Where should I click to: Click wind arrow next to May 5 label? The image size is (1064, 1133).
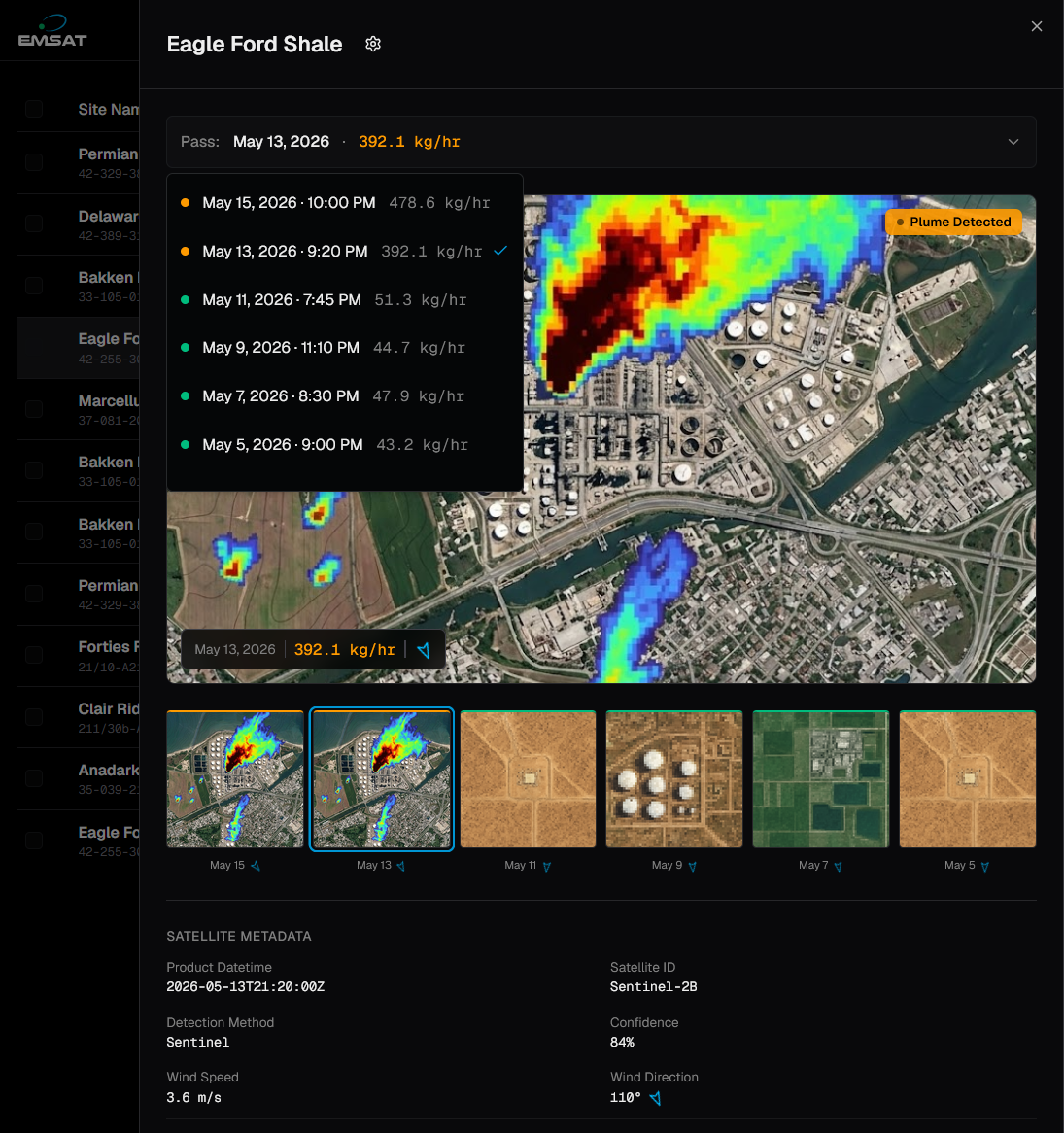[x=985, y=867]
